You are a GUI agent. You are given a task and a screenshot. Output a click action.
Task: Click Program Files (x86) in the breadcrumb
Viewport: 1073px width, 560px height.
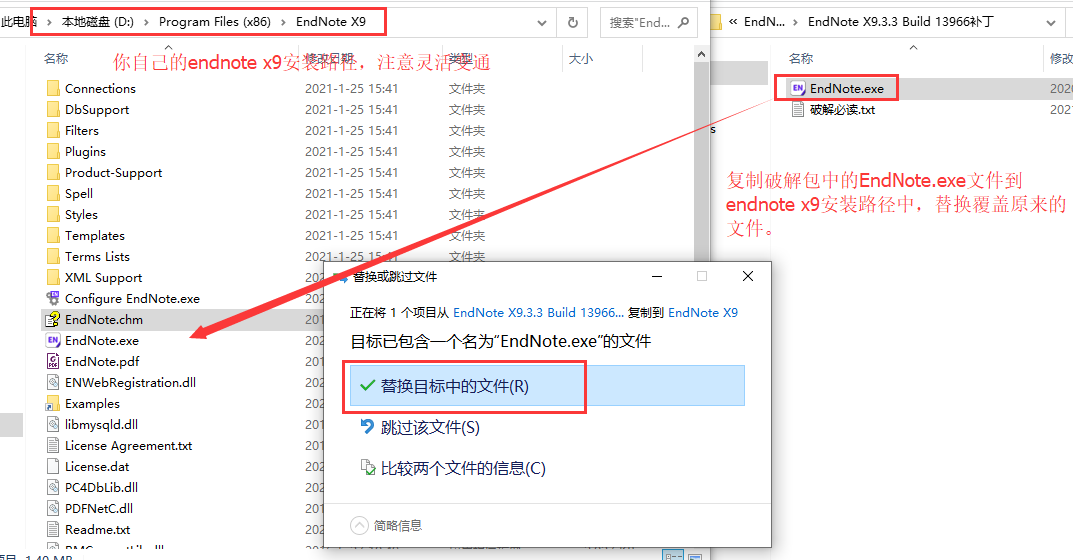tap(215, 22)
